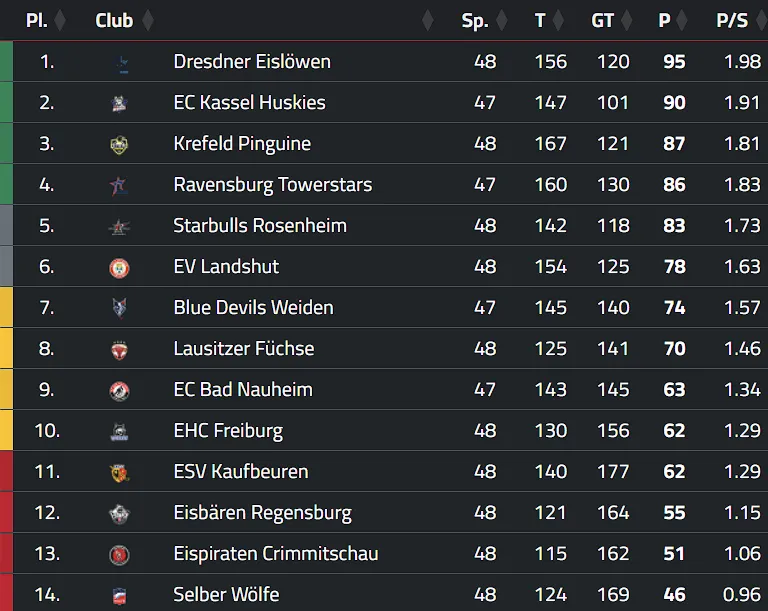This screenshot has height=611, width=768.
Task: Click the Dresdner Eislöwen team logo
Action: point(120,62)
